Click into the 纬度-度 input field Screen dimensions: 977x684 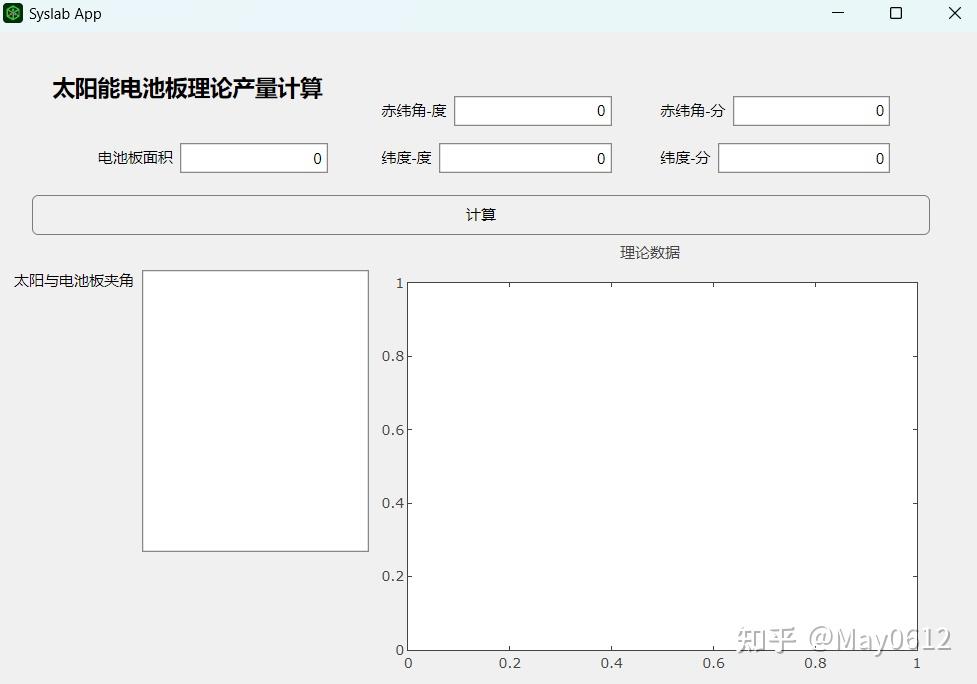point(525,158)
